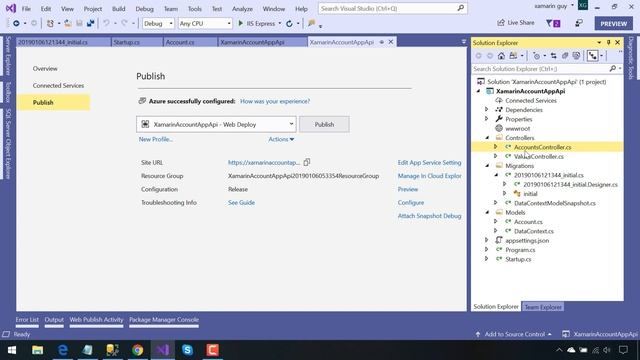This screenshot has width=640, height=360.
Task: Open the Camtasia taskbar icon
Action: [x=212, y=350]
